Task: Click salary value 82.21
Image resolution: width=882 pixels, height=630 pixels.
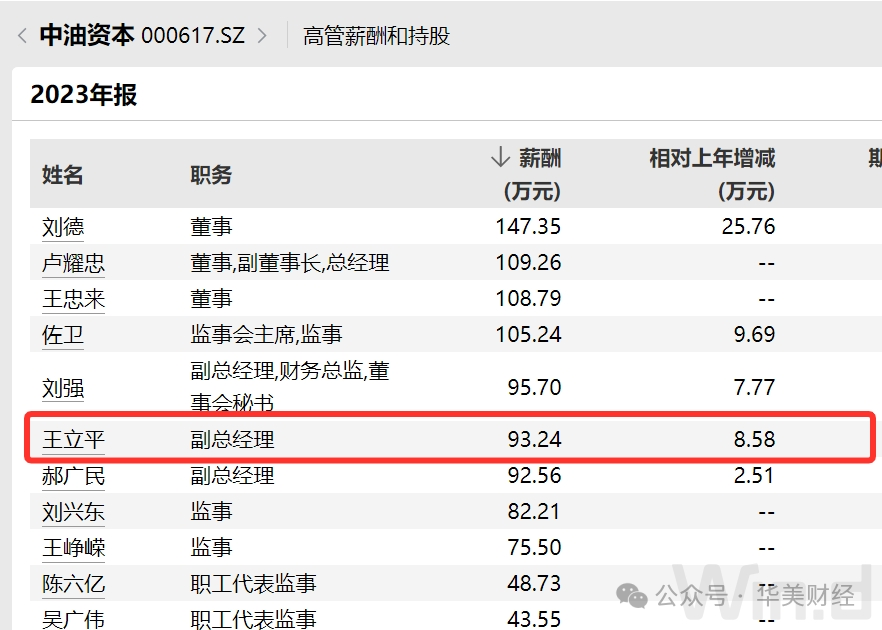Action: [534, 512]
